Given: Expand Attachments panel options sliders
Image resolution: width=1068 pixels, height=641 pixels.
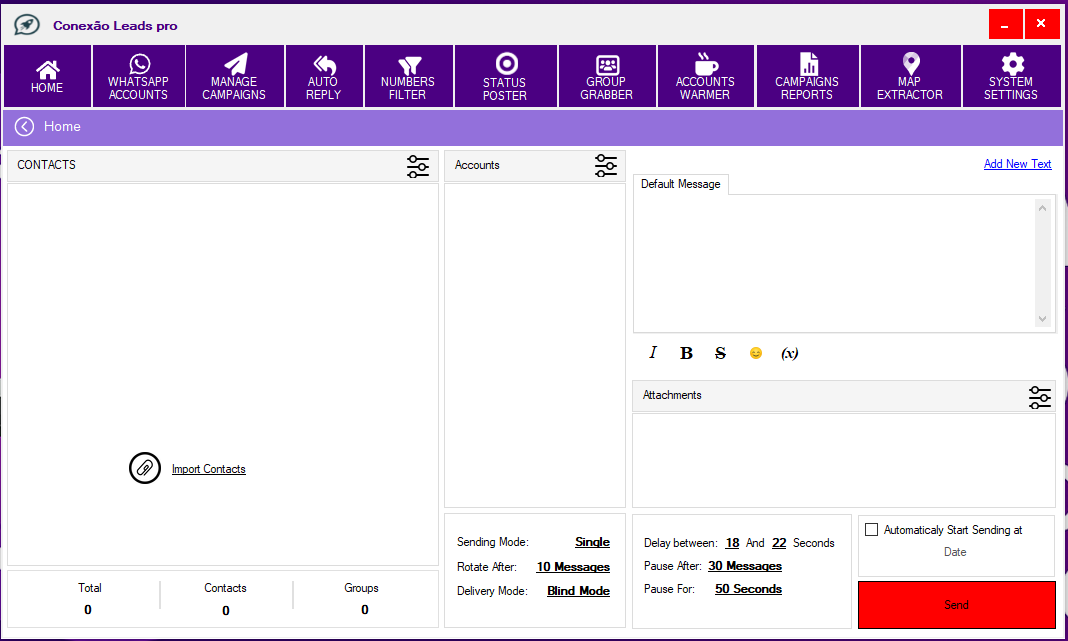Looking at the screenshot, I should pyautogui.click(x=1040, y=397).
